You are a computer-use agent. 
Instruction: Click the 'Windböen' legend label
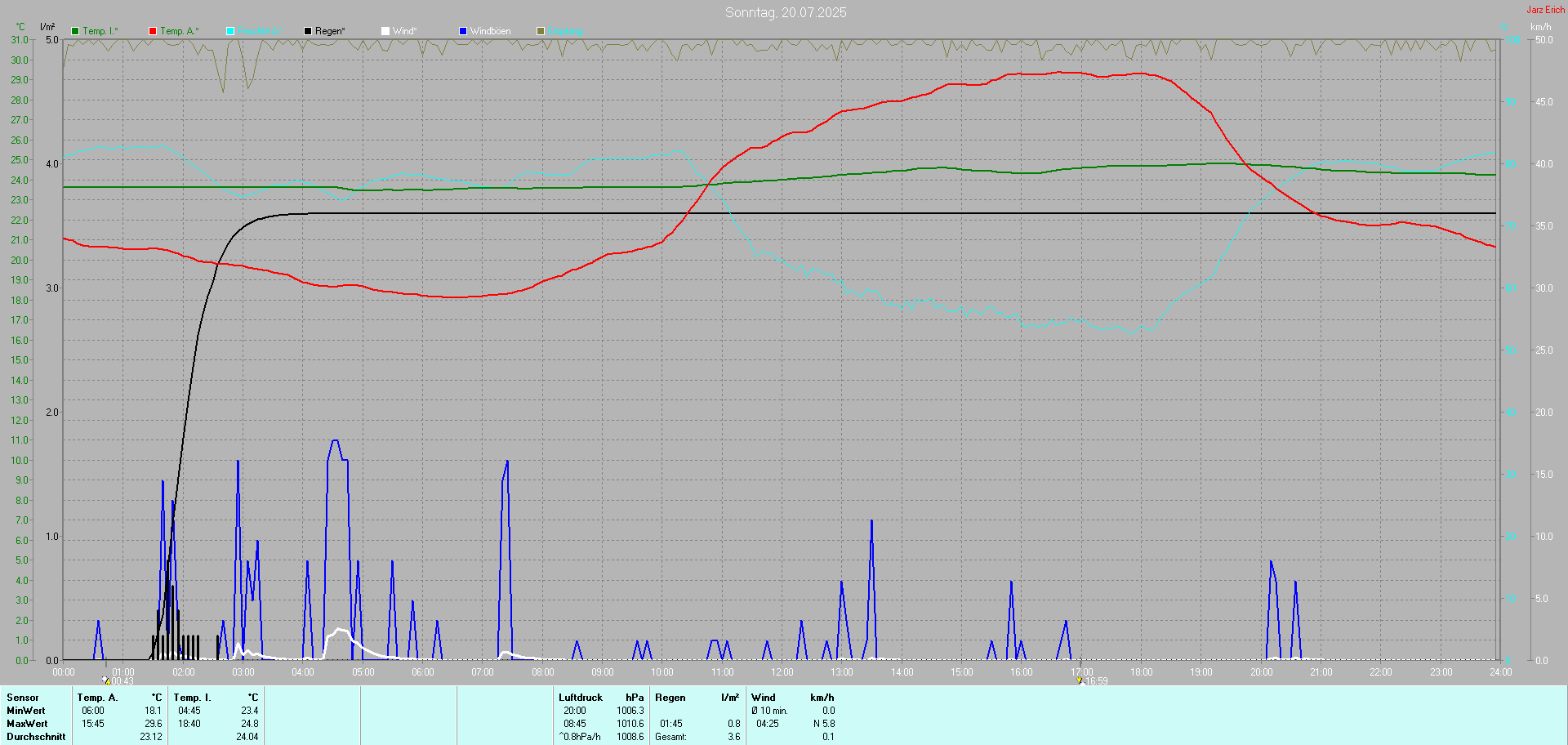click(491, 31)
